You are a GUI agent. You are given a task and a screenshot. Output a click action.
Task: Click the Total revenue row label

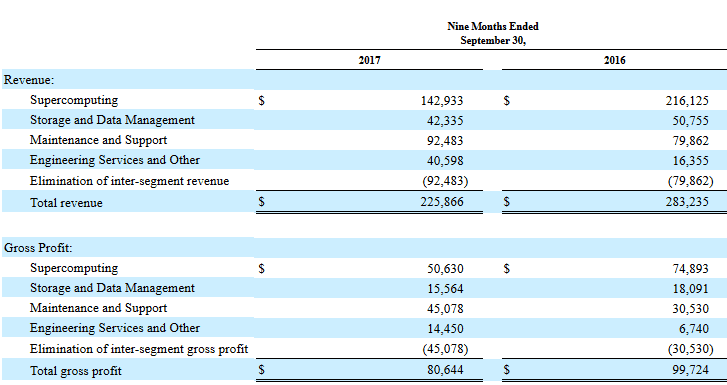[x=66, y=203]
